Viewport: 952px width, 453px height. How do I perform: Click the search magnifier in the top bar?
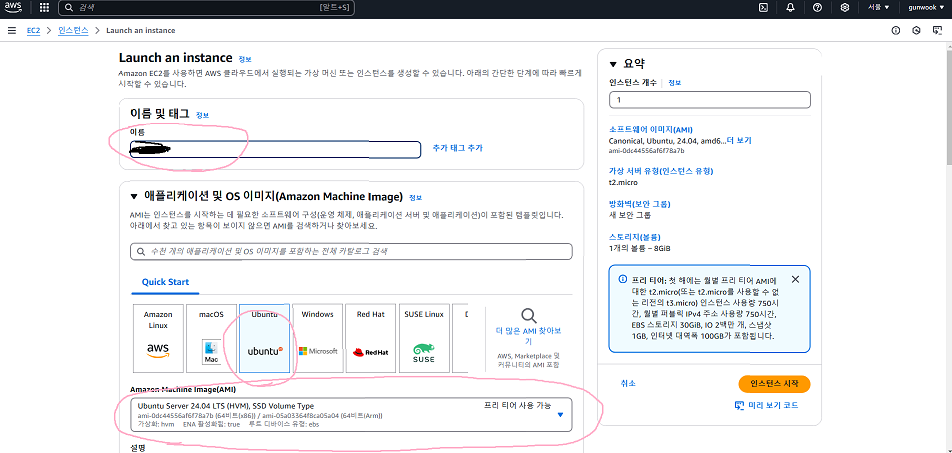[69, 8]
